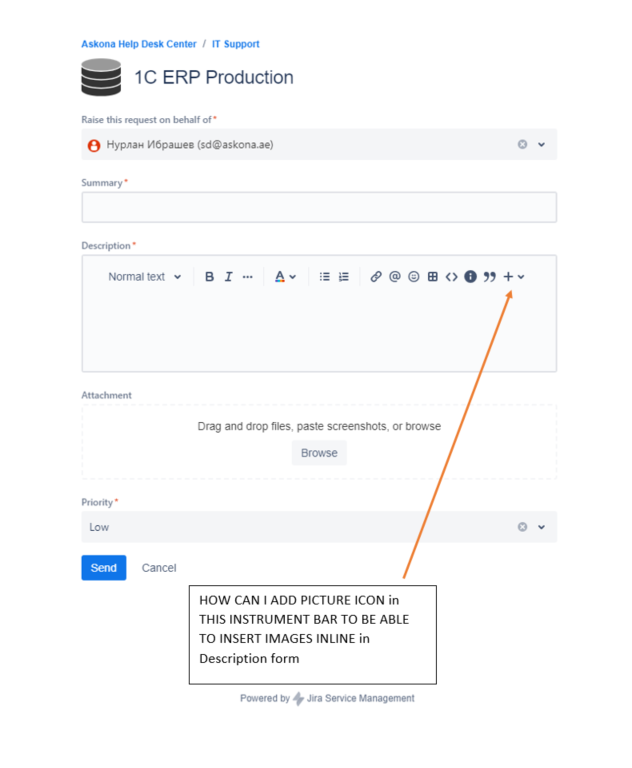Open the Normal text style dropdown
The image size is (632, 768).
[145, 277]
